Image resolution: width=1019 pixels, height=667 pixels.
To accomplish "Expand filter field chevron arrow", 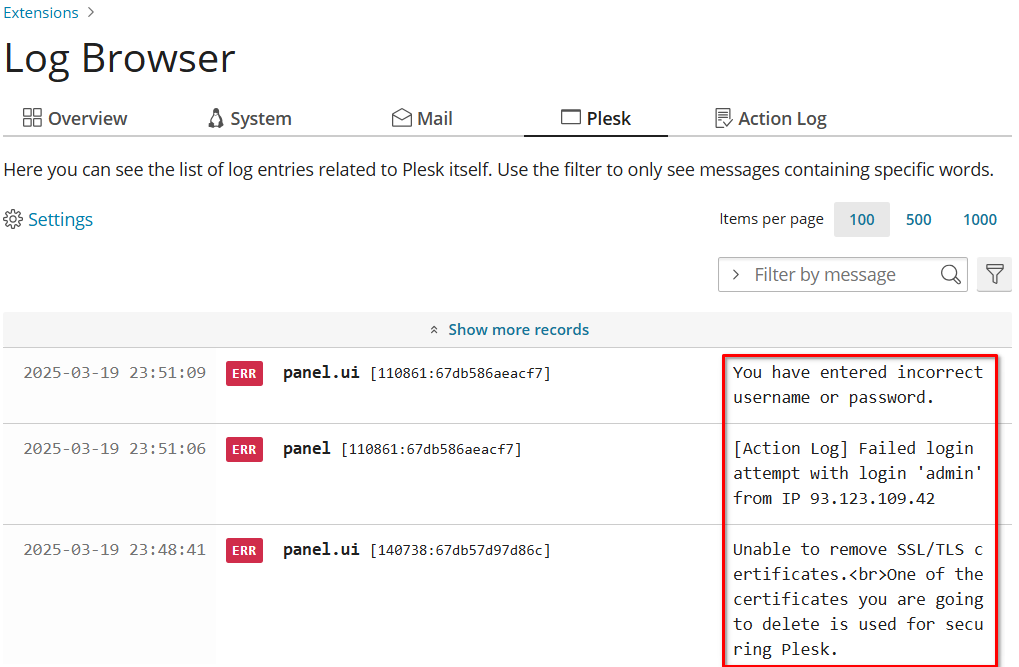I will 736,275.
